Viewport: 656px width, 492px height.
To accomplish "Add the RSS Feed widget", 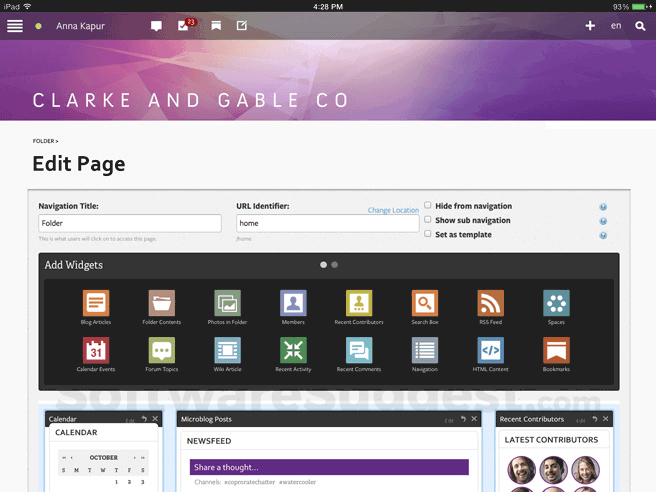I will [x=490, y=303].
